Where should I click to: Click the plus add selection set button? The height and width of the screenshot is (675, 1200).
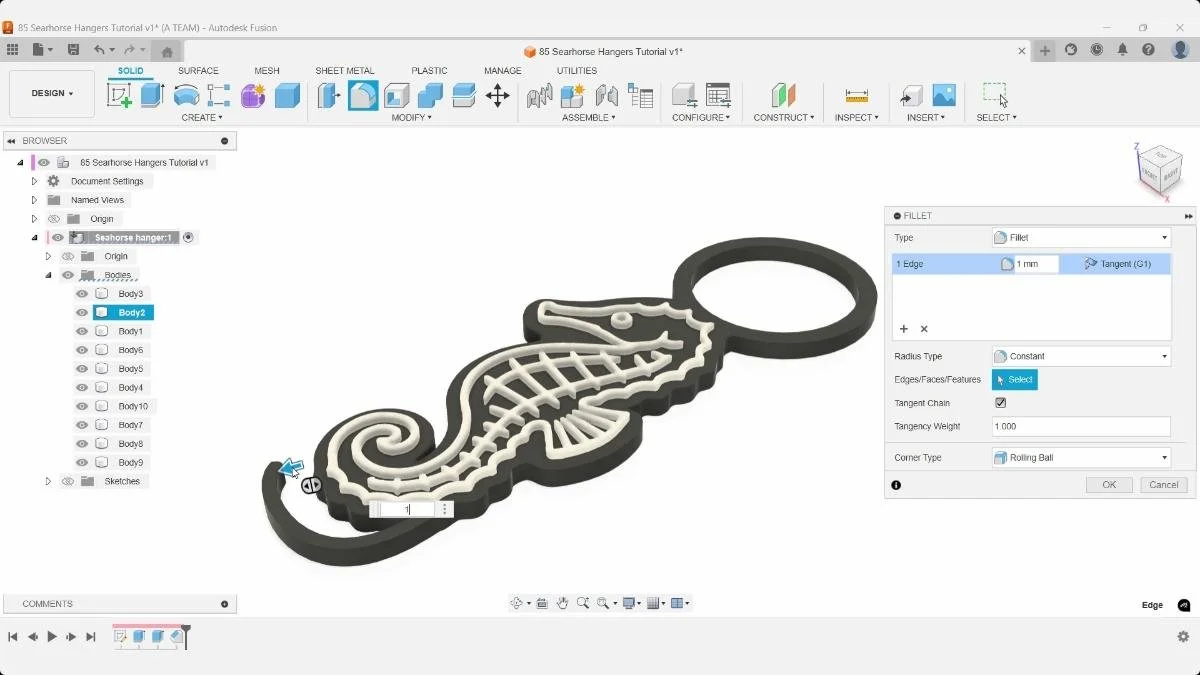(904, 329)
